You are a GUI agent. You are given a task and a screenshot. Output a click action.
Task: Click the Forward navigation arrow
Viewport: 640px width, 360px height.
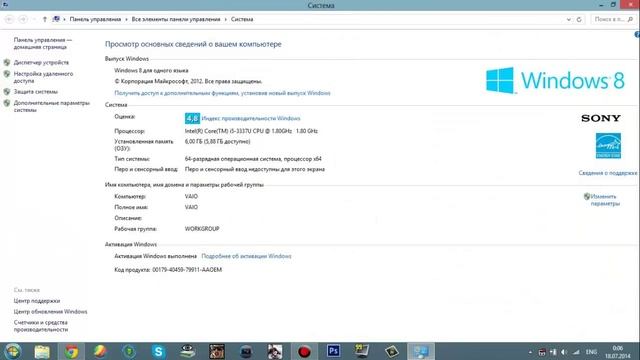(23, 19)
